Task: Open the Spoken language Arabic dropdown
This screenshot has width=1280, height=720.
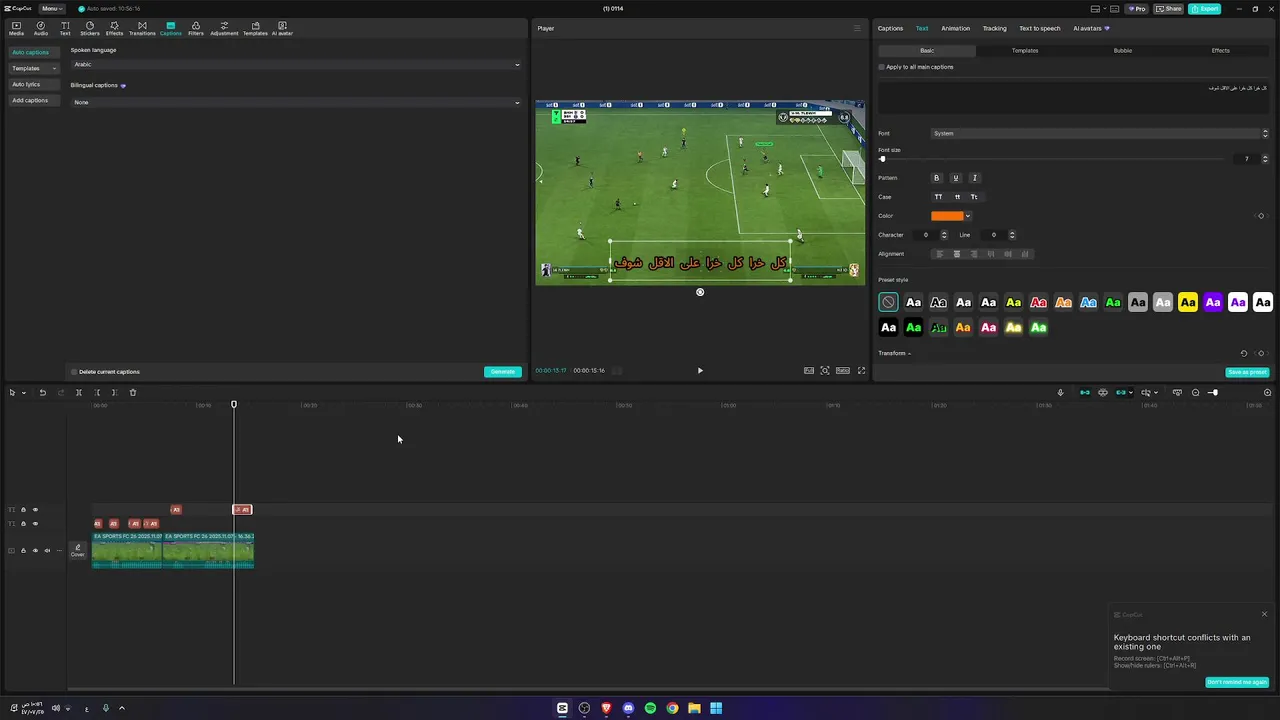Action: [x=296, y=65]
